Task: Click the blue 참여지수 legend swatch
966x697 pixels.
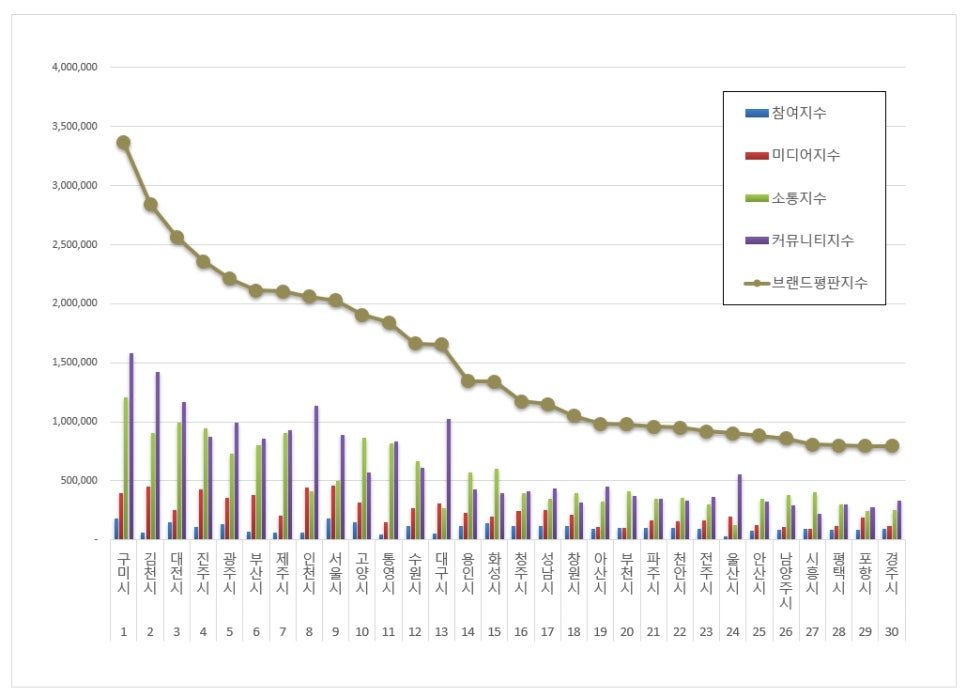Action: [756, 113]
